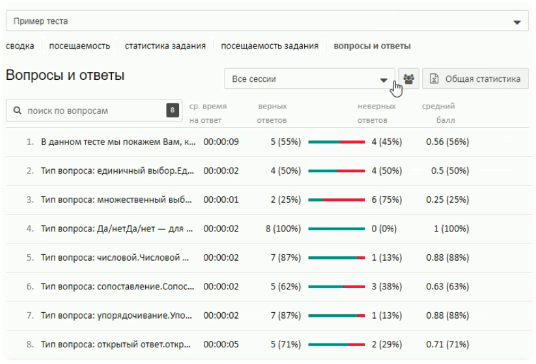
Task: Click average score '0.63 (63%)' in row 6
Action: coord(447,286)
